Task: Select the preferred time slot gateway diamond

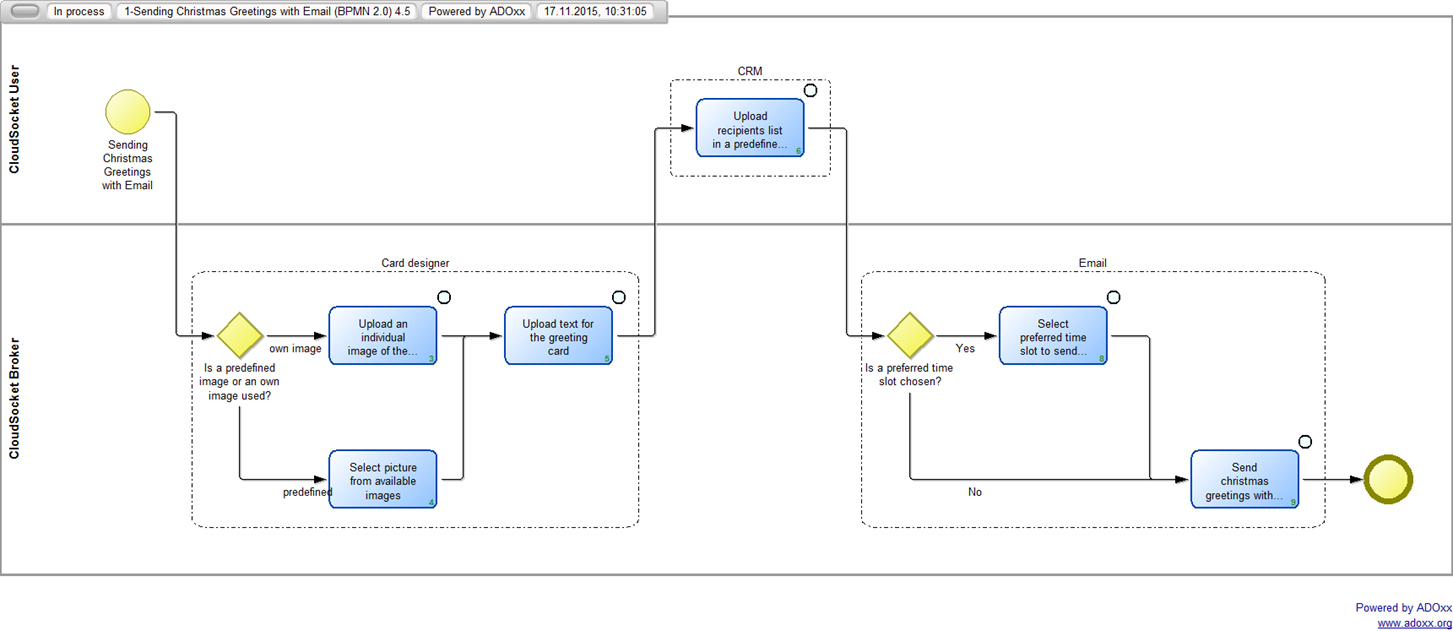Action: pyautogui.click(x=910, y=335)
